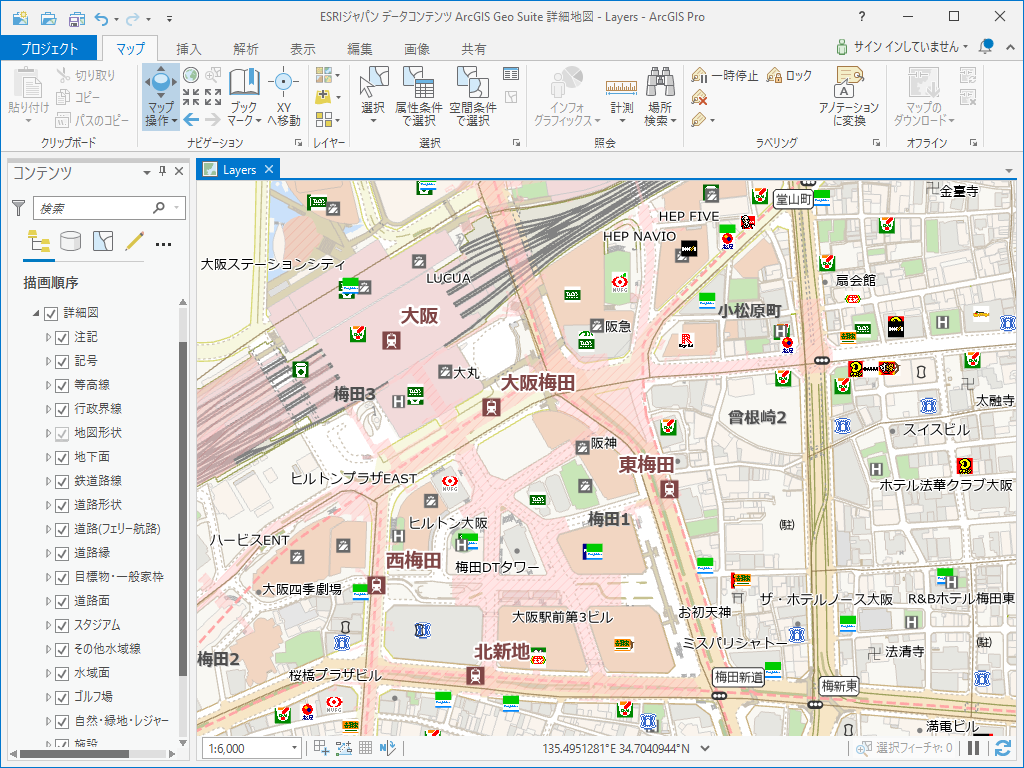Open the 挿入 ribbon tab
Screen dimensions: 1024x768
(x=188, y=49)
